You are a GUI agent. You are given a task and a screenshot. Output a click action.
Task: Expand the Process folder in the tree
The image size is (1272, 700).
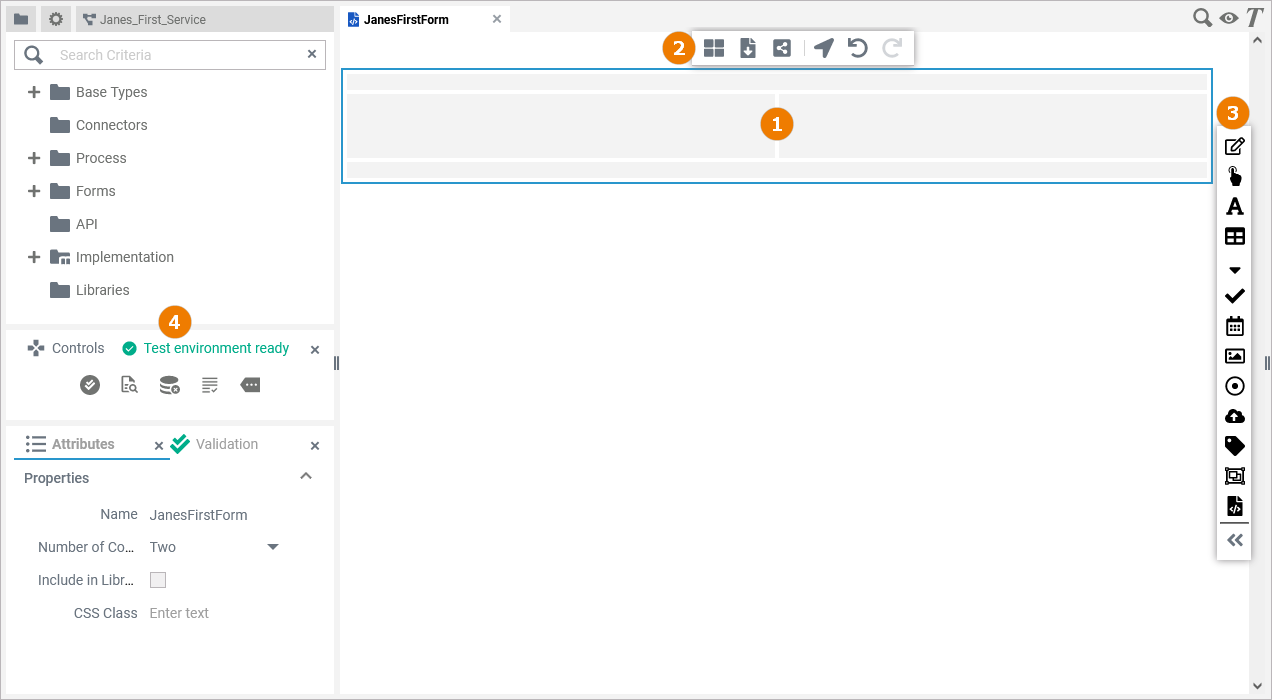(33, 157)
